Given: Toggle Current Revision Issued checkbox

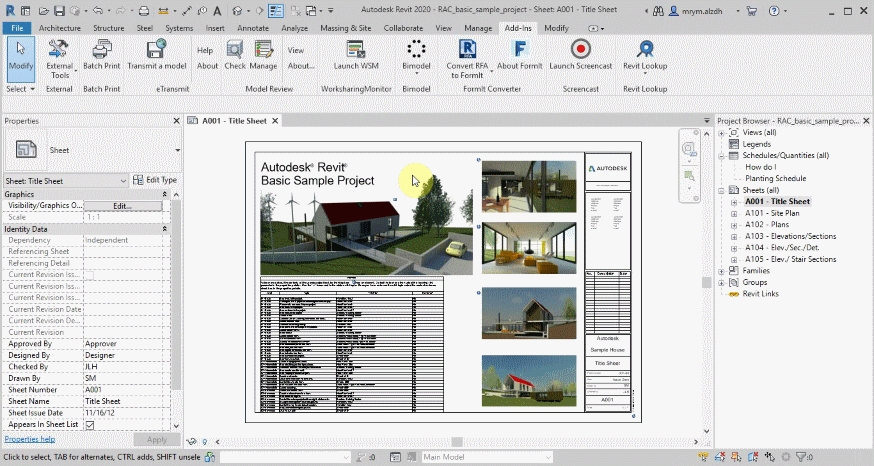Looking at the screenshot, I should (x=89, y=274).
